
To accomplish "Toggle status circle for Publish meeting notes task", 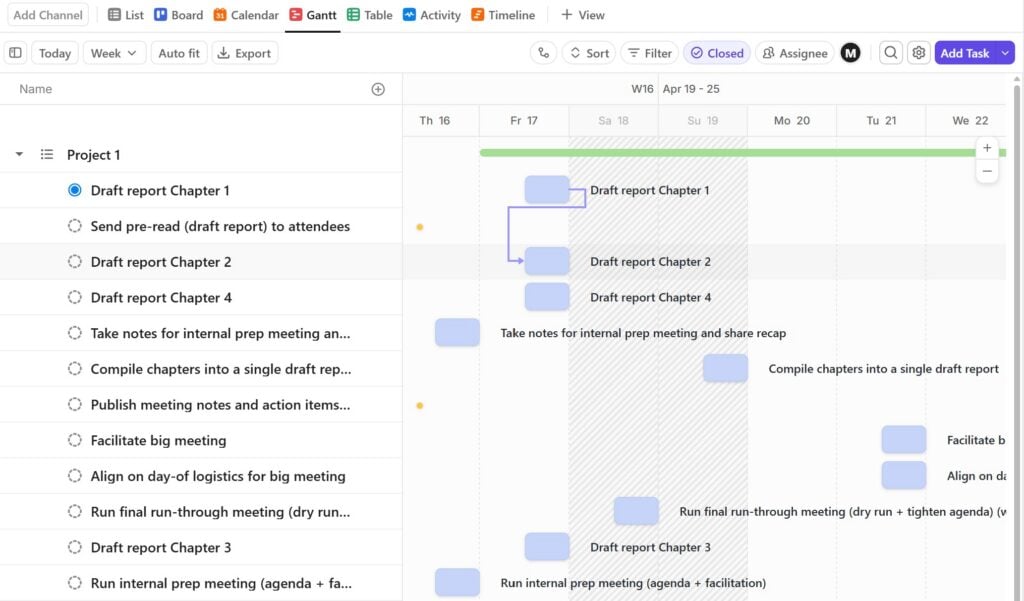I will coord(74,404).
